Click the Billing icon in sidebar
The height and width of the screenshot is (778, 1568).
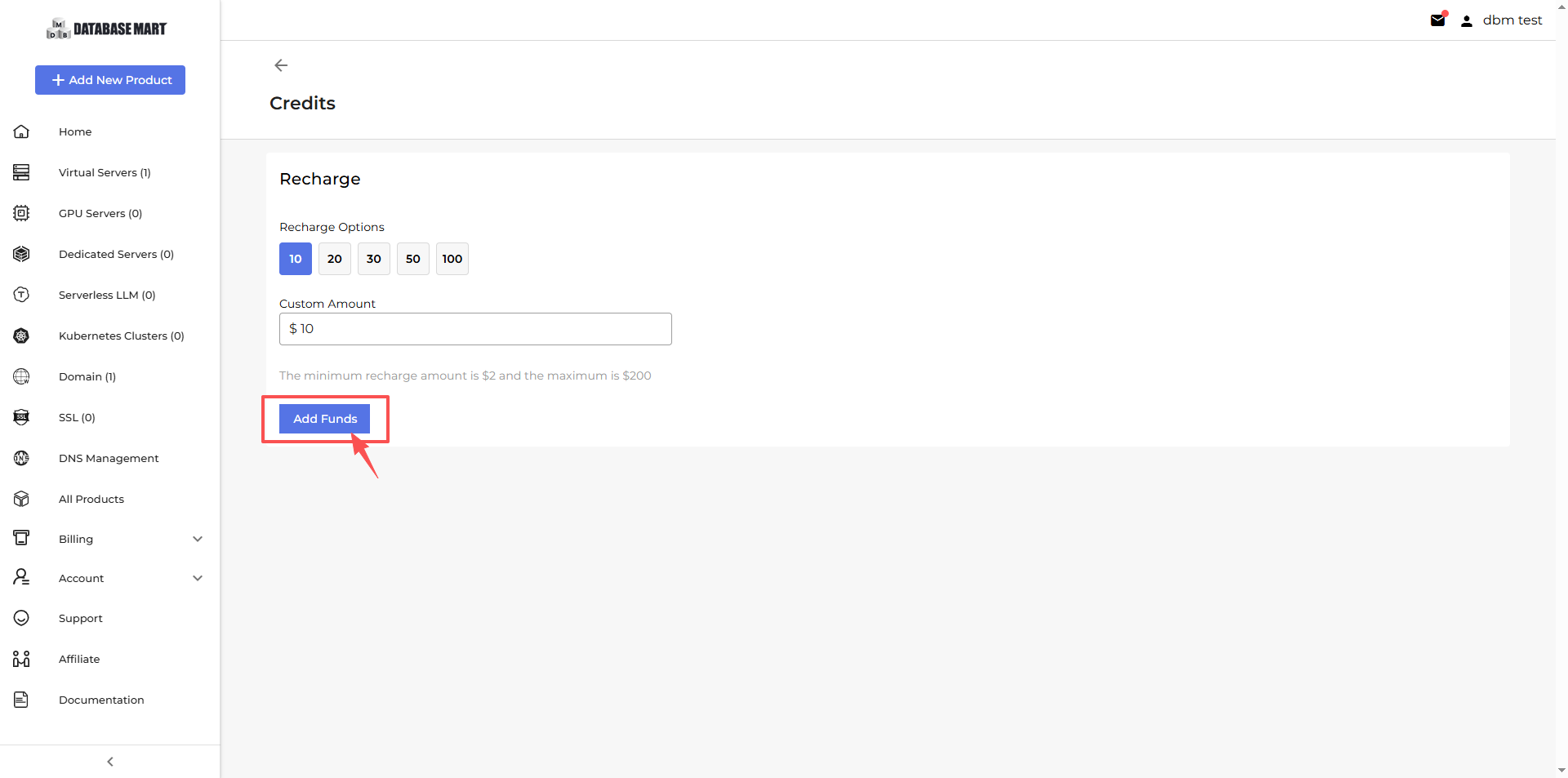click(21, 538)
